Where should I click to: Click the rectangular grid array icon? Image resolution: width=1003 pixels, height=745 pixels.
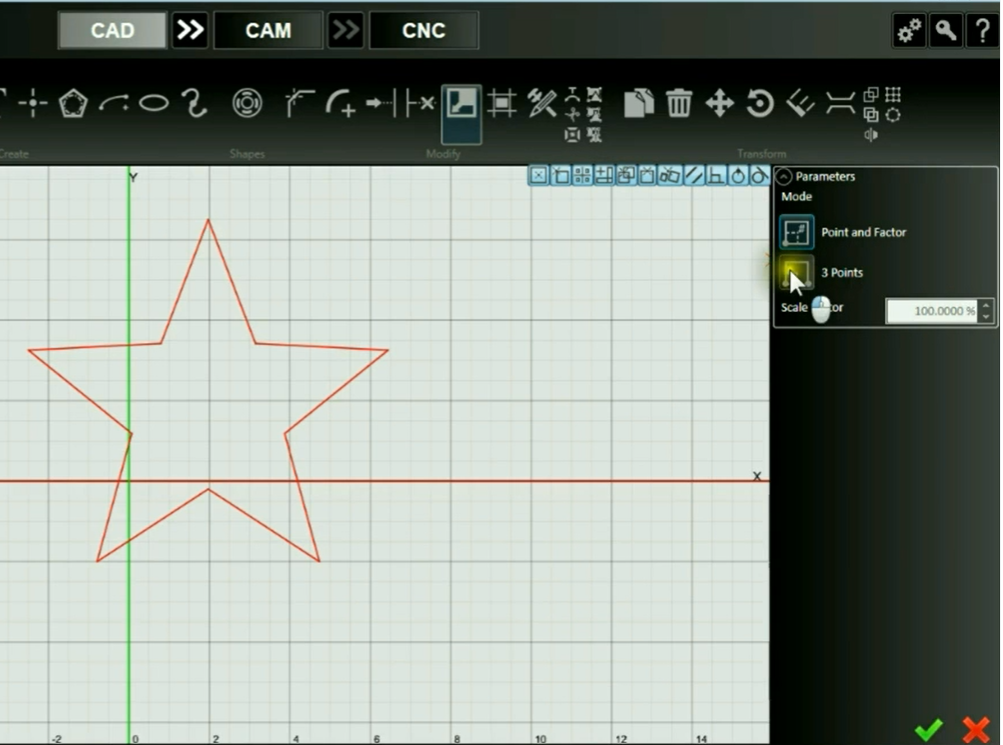click(x=893, y=95)
